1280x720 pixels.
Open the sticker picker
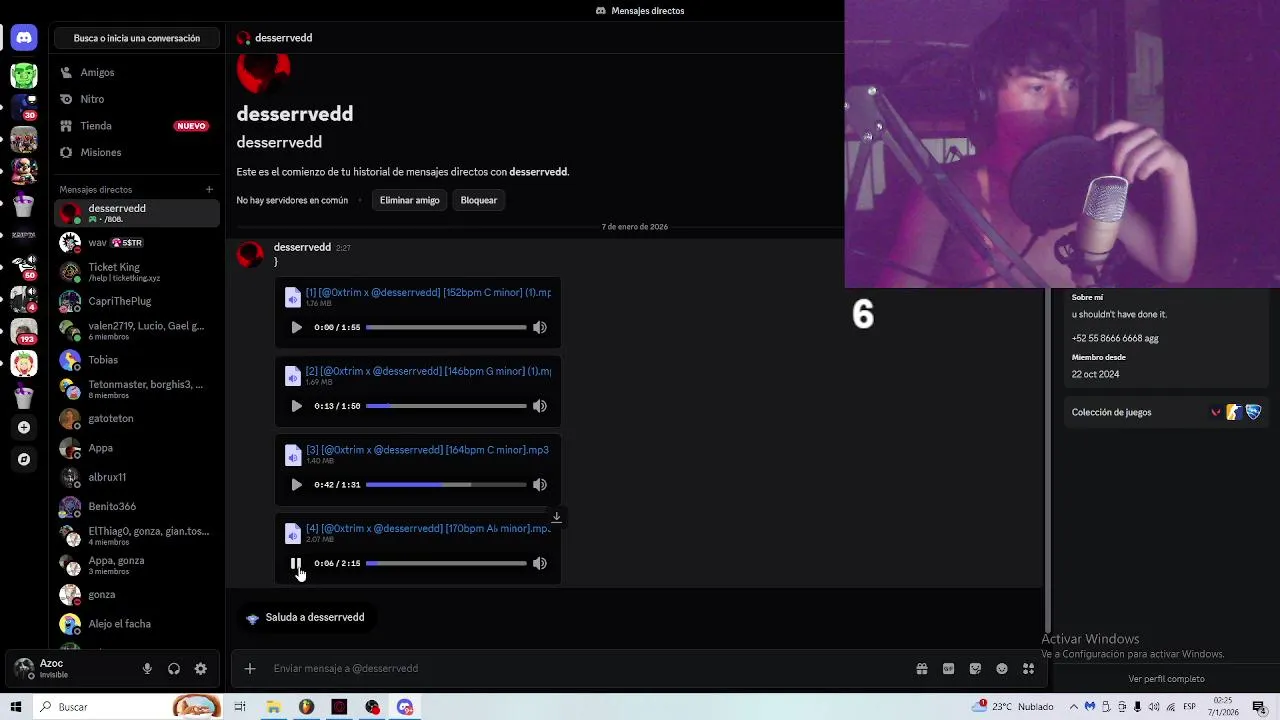[x=975, y=669]
